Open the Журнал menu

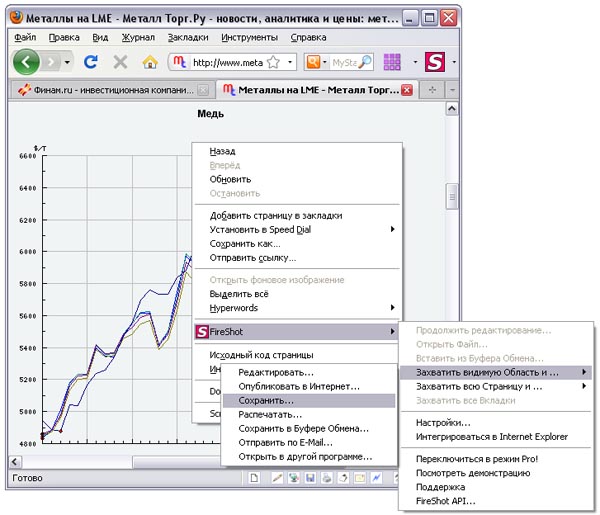pyautogui.click(x=138, y=37)
